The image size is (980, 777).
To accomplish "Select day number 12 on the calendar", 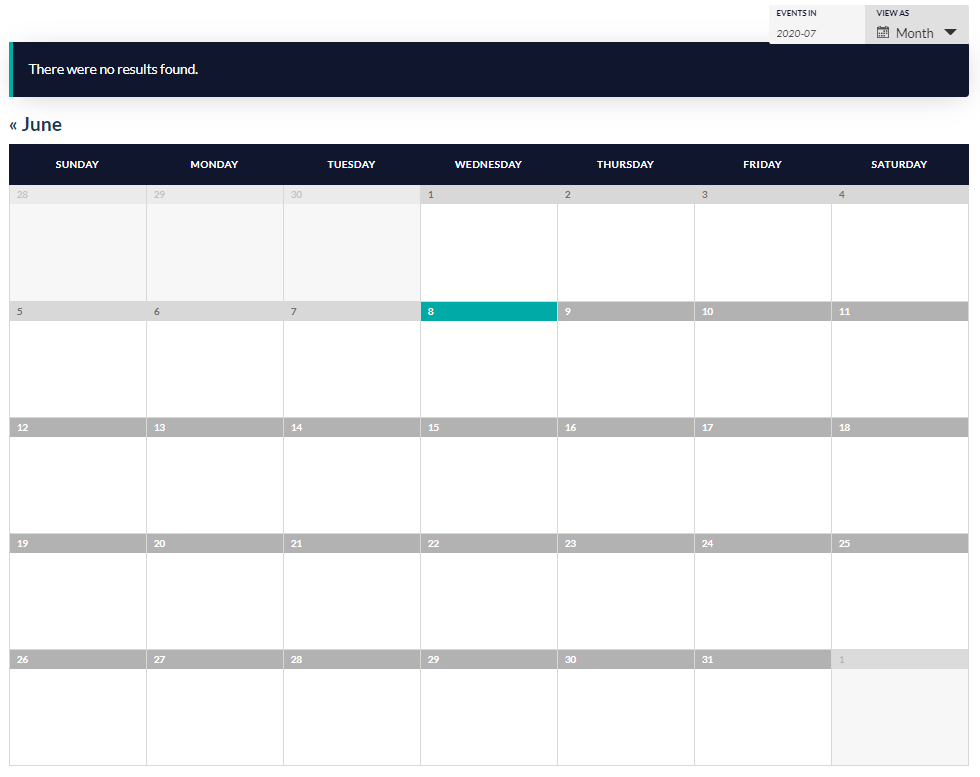I will (x=22, y=428).
